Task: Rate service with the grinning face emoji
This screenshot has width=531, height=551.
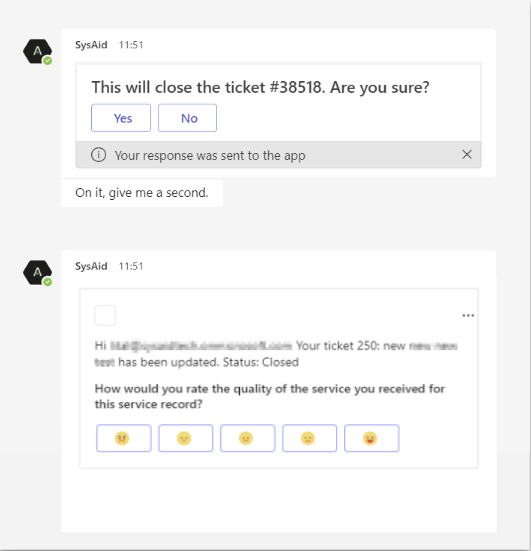Action: pyautogui.click(x=371, y=438)
